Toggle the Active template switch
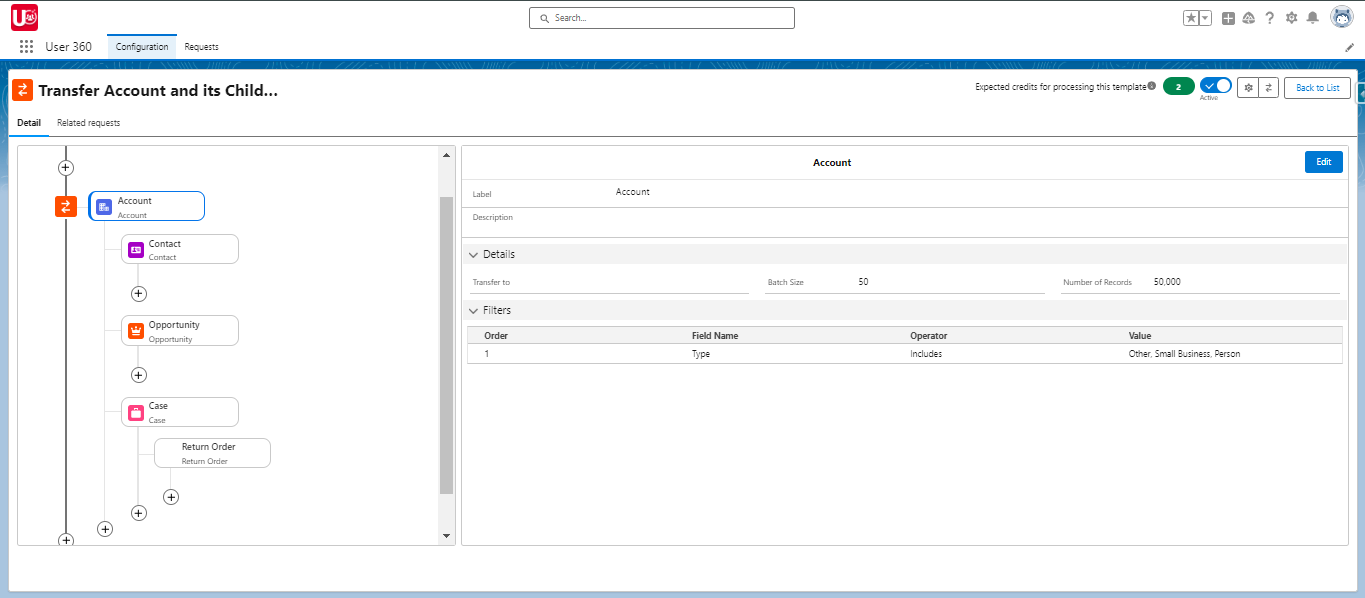This screenshot has width=1365, height=598. pos(1216,85)
